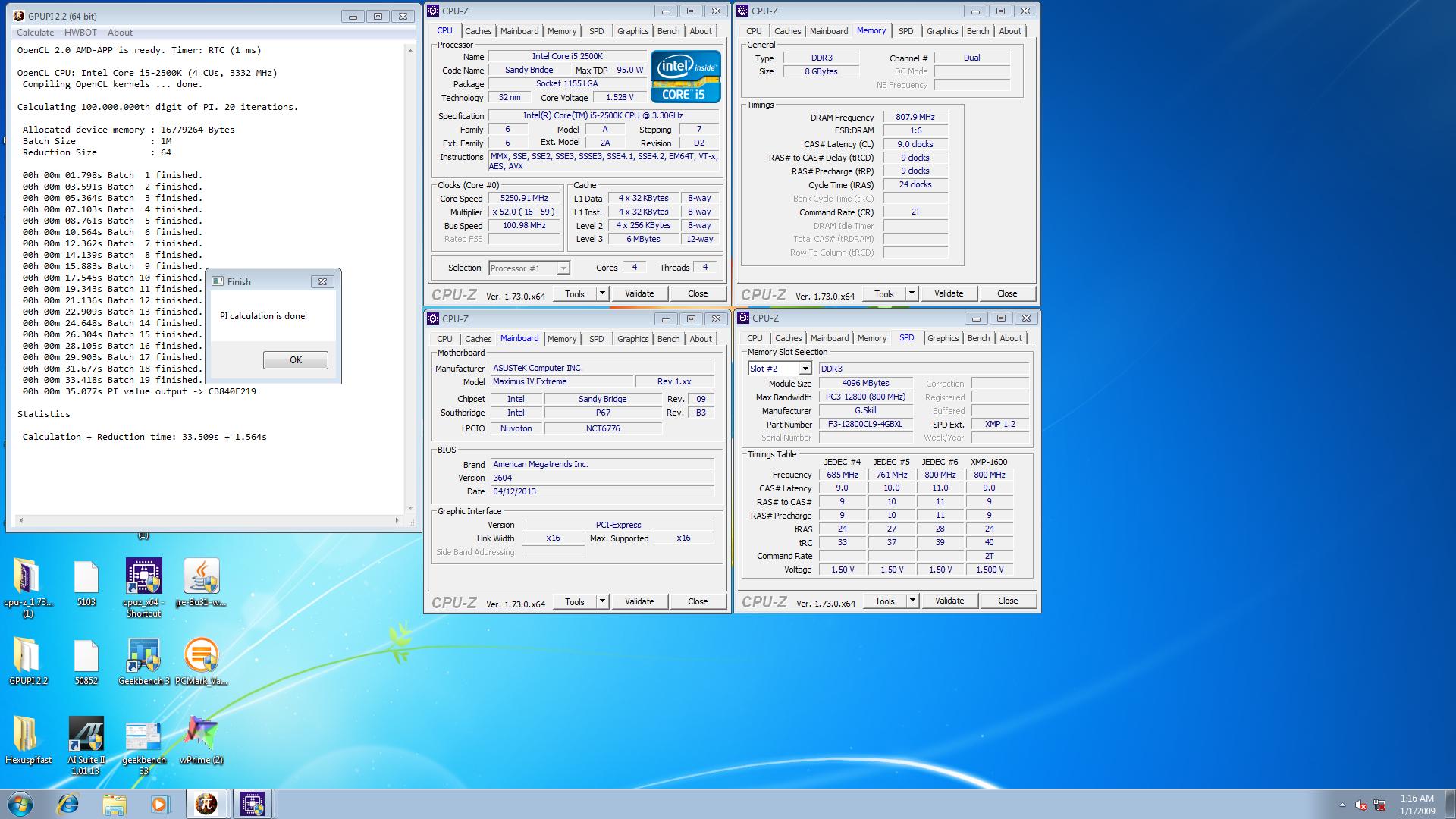Select Mainboard tab in Memory window
Screen dimensions: 1456x819
click(828, 31)
